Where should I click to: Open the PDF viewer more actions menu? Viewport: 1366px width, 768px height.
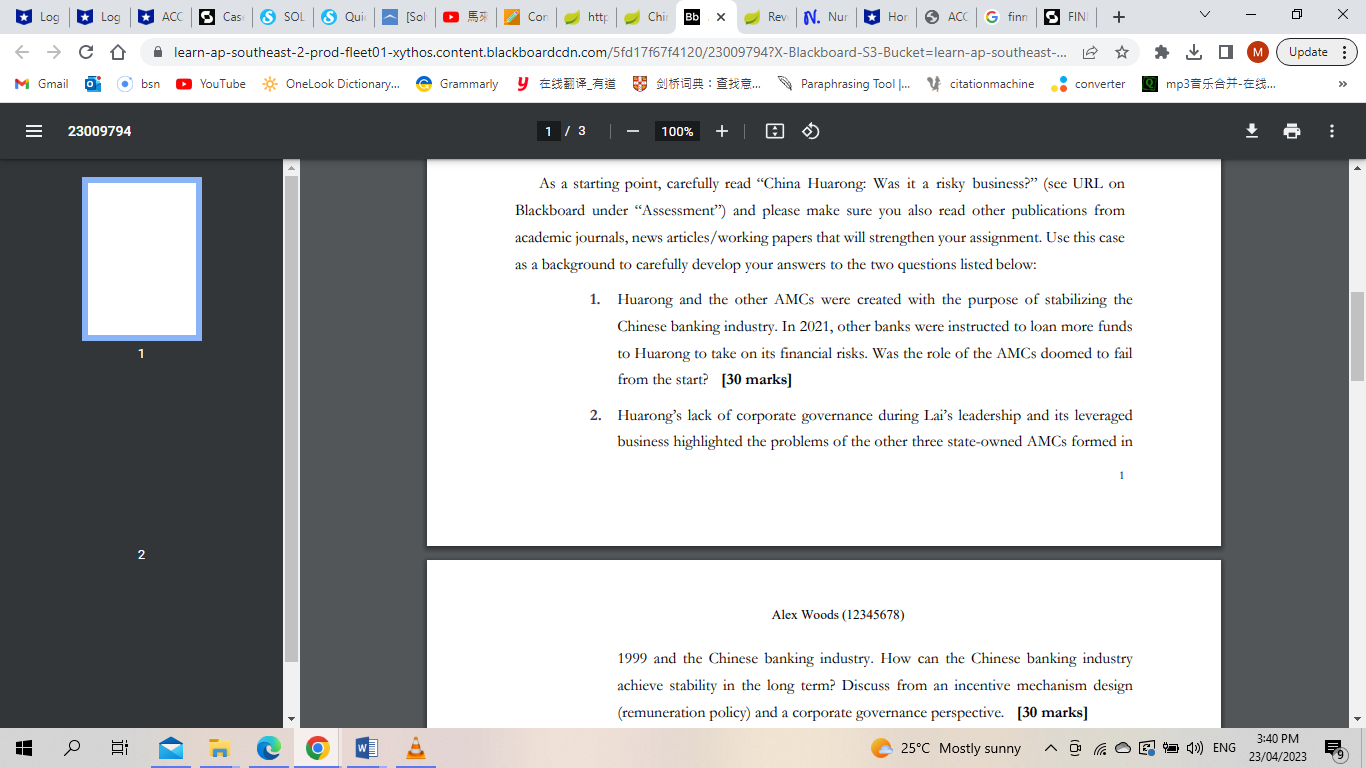point(1332,131)
